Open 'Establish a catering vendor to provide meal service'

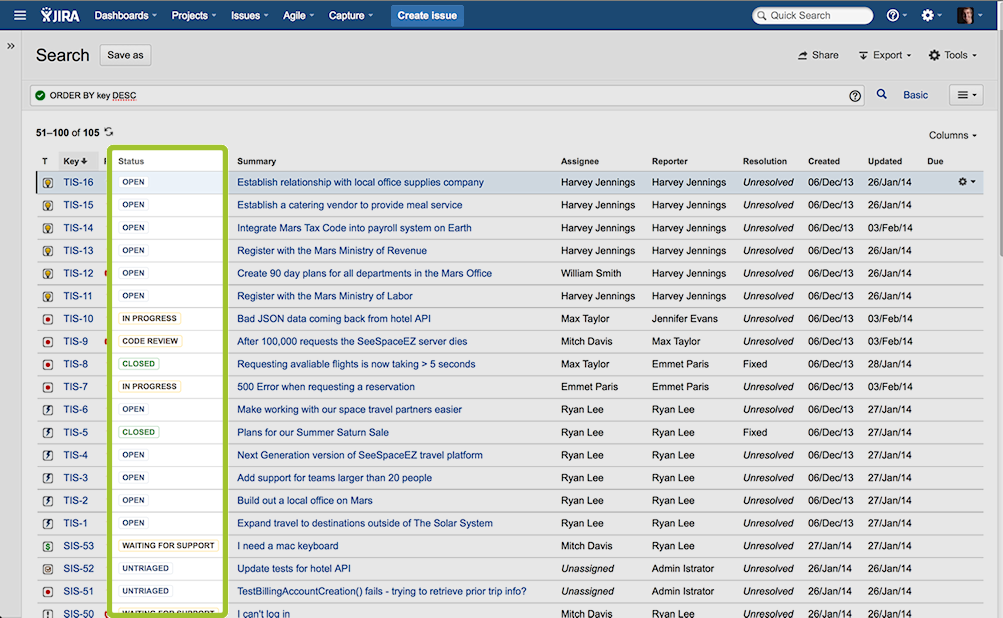pos(350,205)
